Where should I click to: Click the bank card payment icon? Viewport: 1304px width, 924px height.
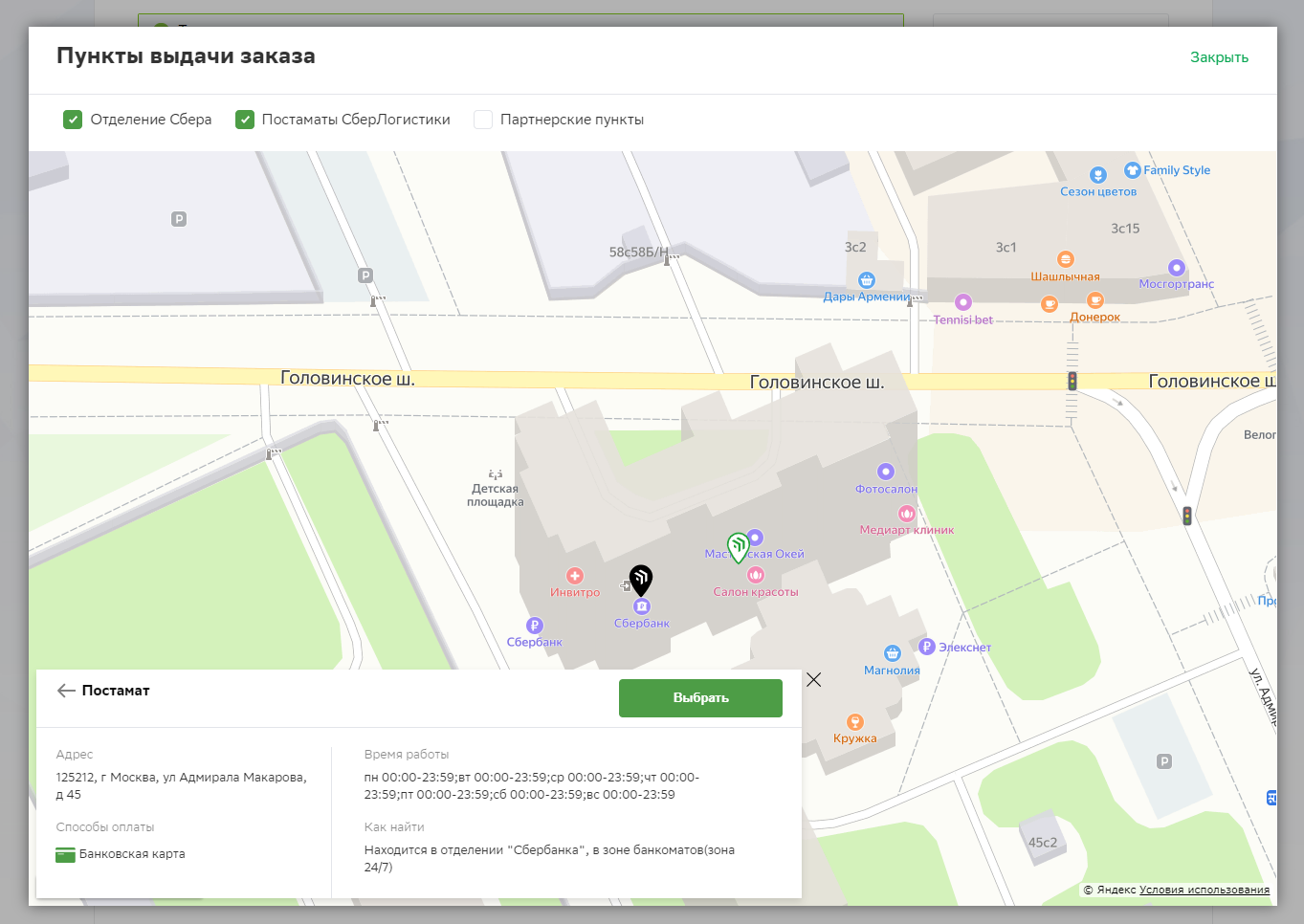coord(65,854)
